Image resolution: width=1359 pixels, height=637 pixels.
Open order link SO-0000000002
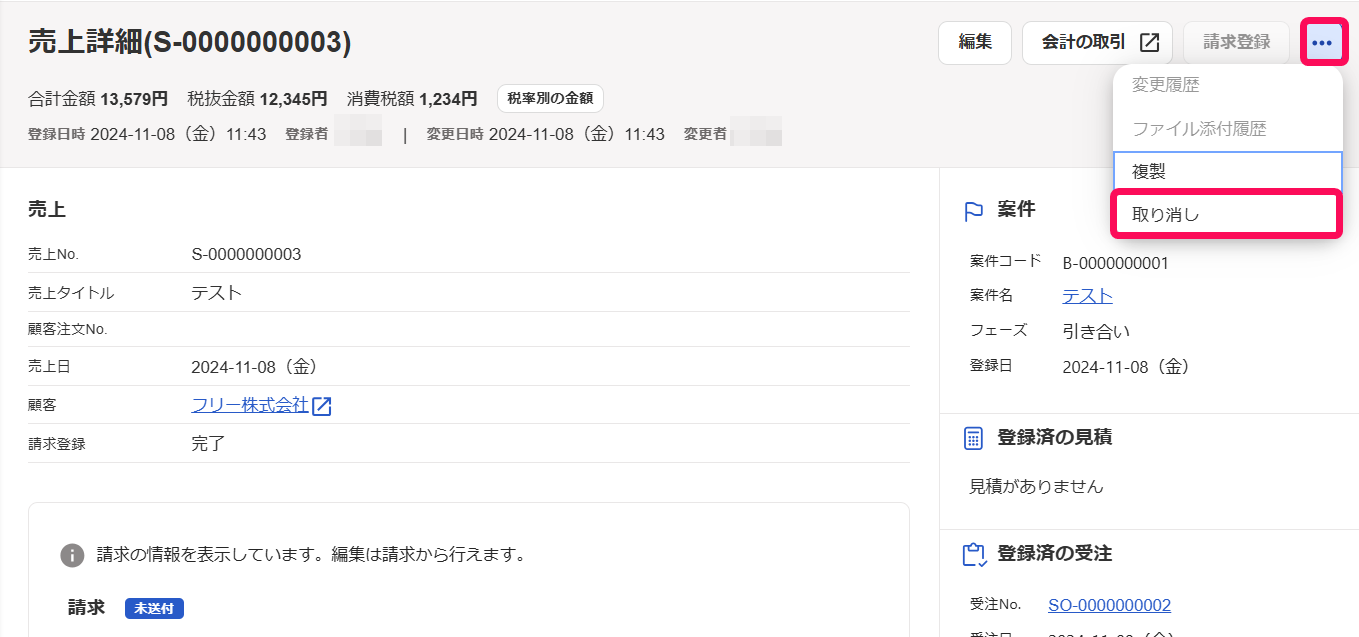pyautogui.click(x=1109, y=605)
